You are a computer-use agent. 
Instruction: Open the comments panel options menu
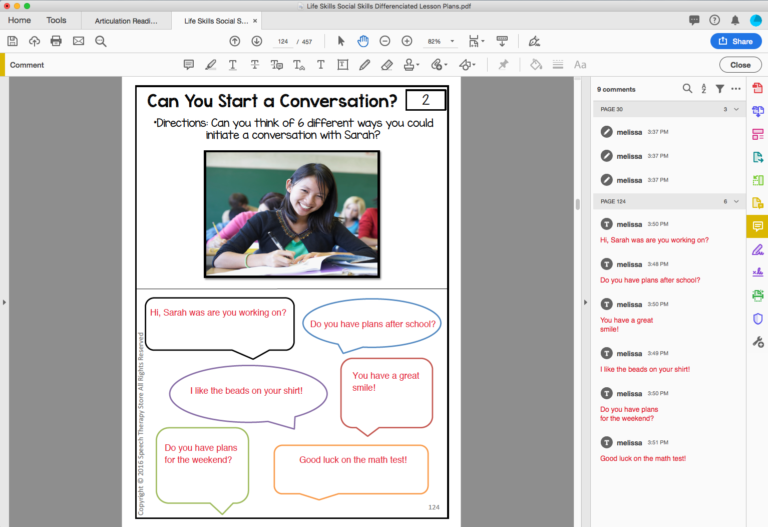[736, 89]
